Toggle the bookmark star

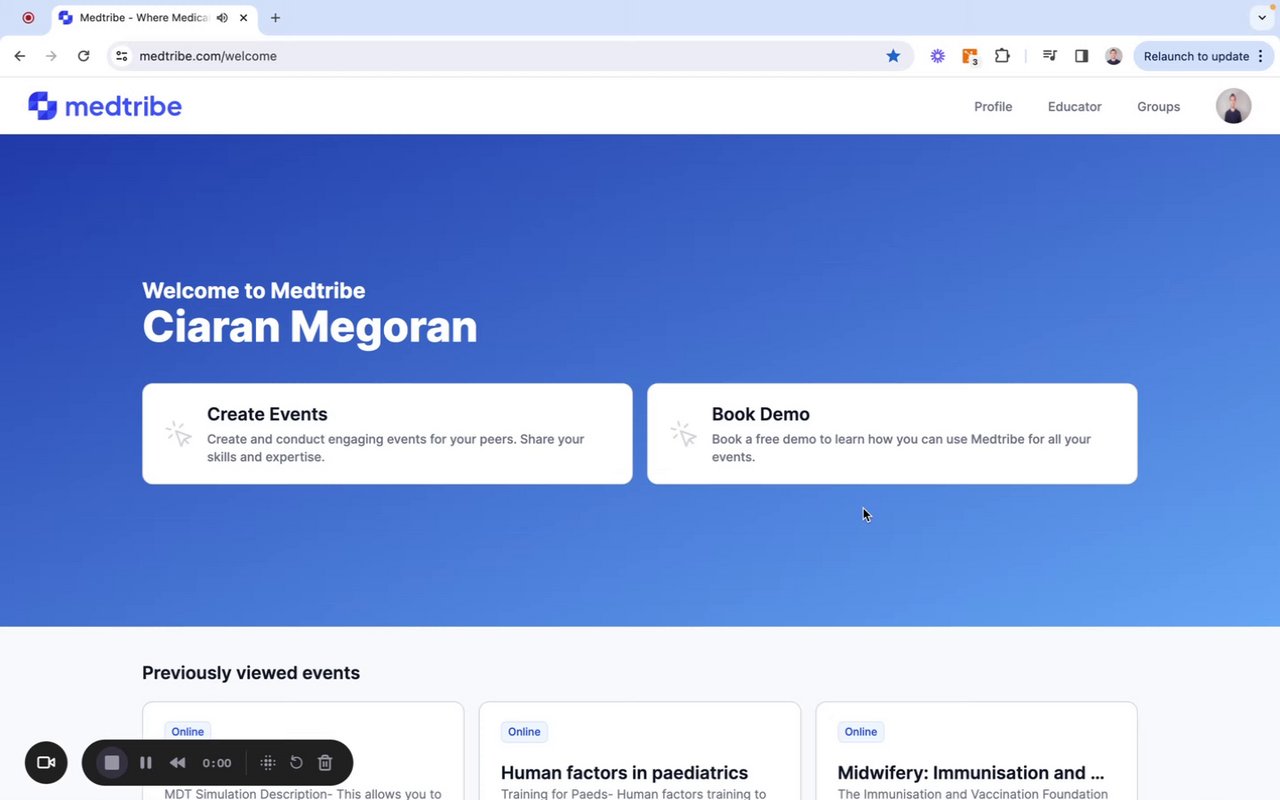[893, 56]
